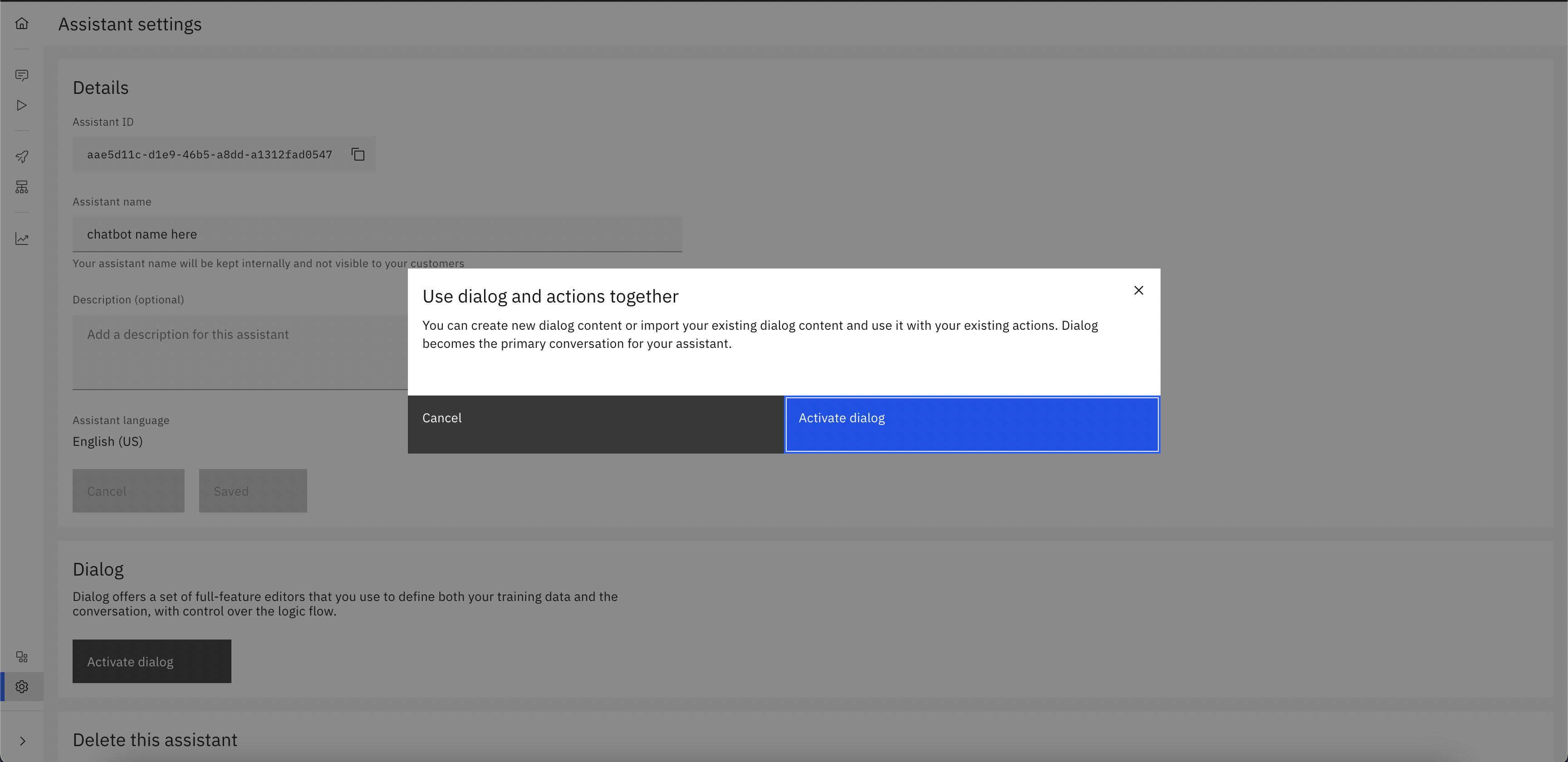
Task: Click the Environments icon in sidebar
Action: point(22,187)
